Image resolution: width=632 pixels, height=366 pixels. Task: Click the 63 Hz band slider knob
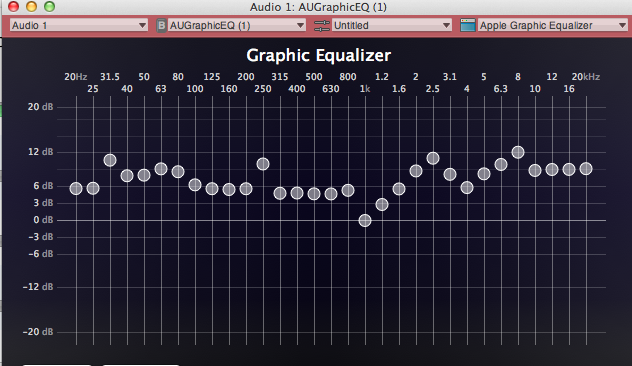click(161, 168)
